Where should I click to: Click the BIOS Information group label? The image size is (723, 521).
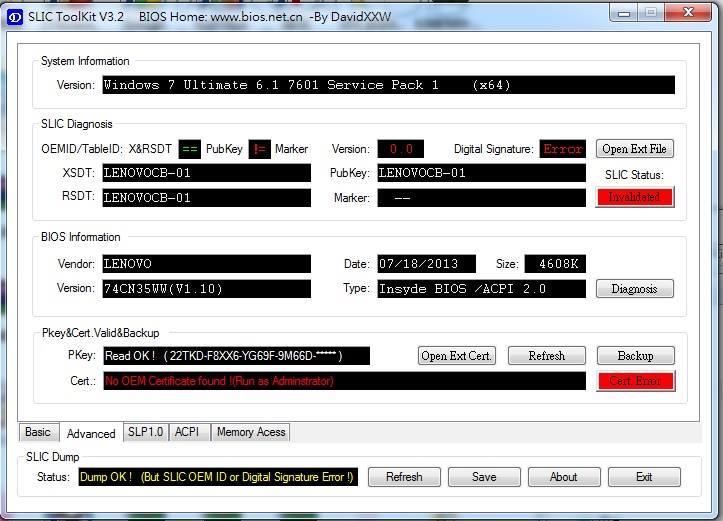[81, 237]
